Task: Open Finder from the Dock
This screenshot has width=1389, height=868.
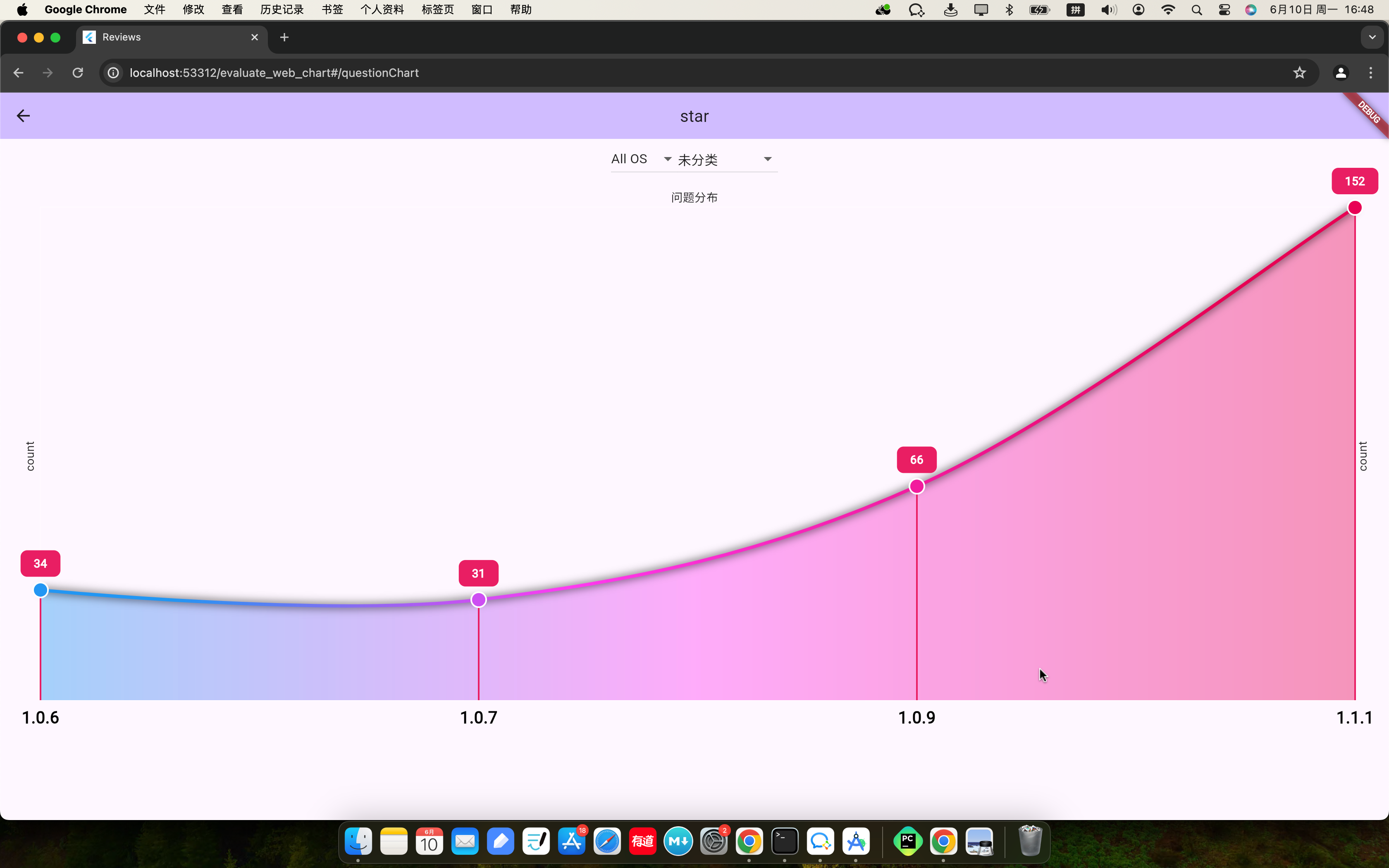Action: 358,842
